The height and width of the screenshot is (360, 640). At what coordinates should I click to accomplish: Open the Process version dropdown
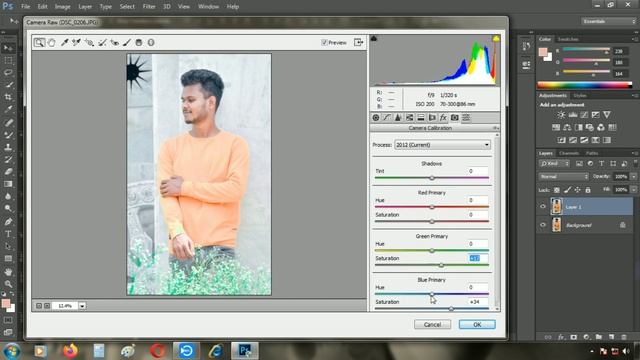tap(442, 145)
